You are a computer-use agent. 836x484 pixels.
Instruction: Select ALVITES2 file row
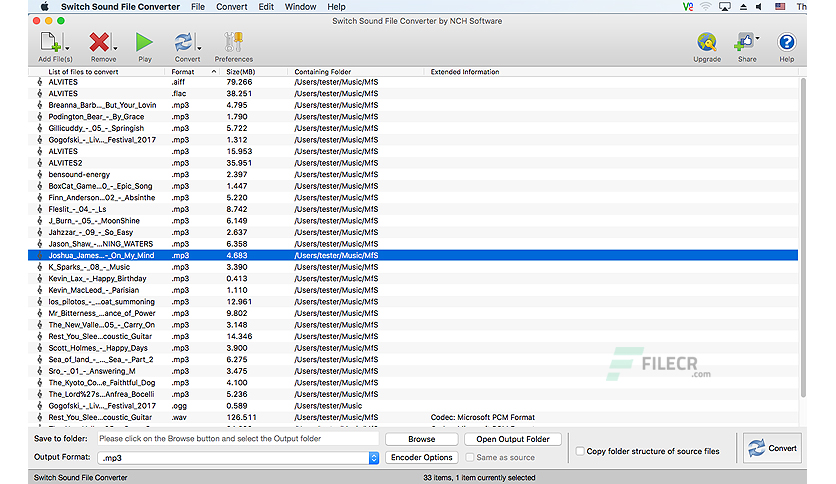click(x=413, y=163)
